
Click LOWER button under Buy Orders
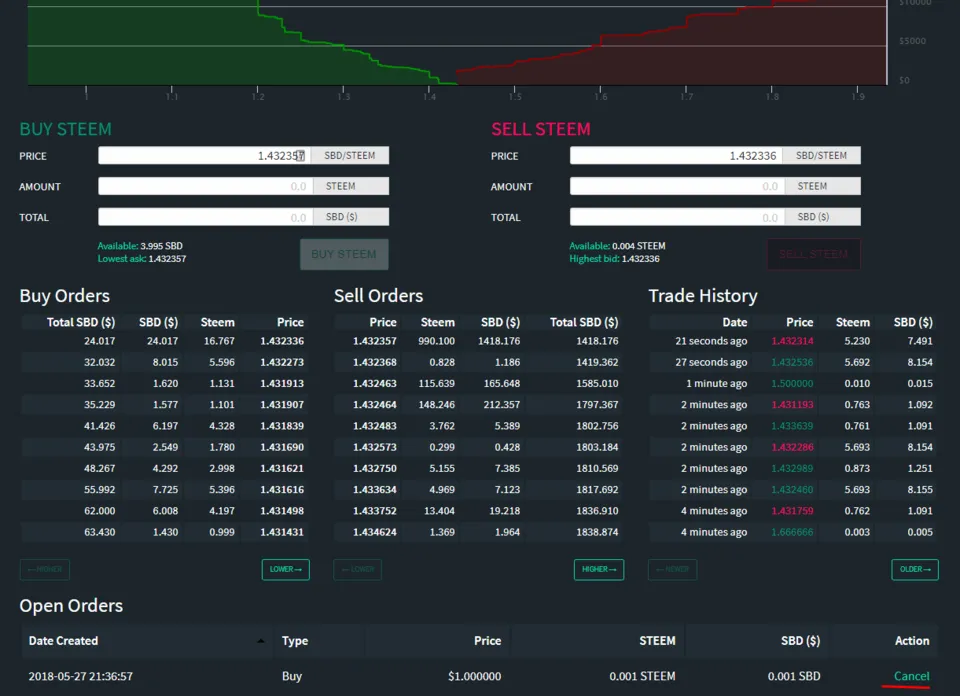[286, 569]
